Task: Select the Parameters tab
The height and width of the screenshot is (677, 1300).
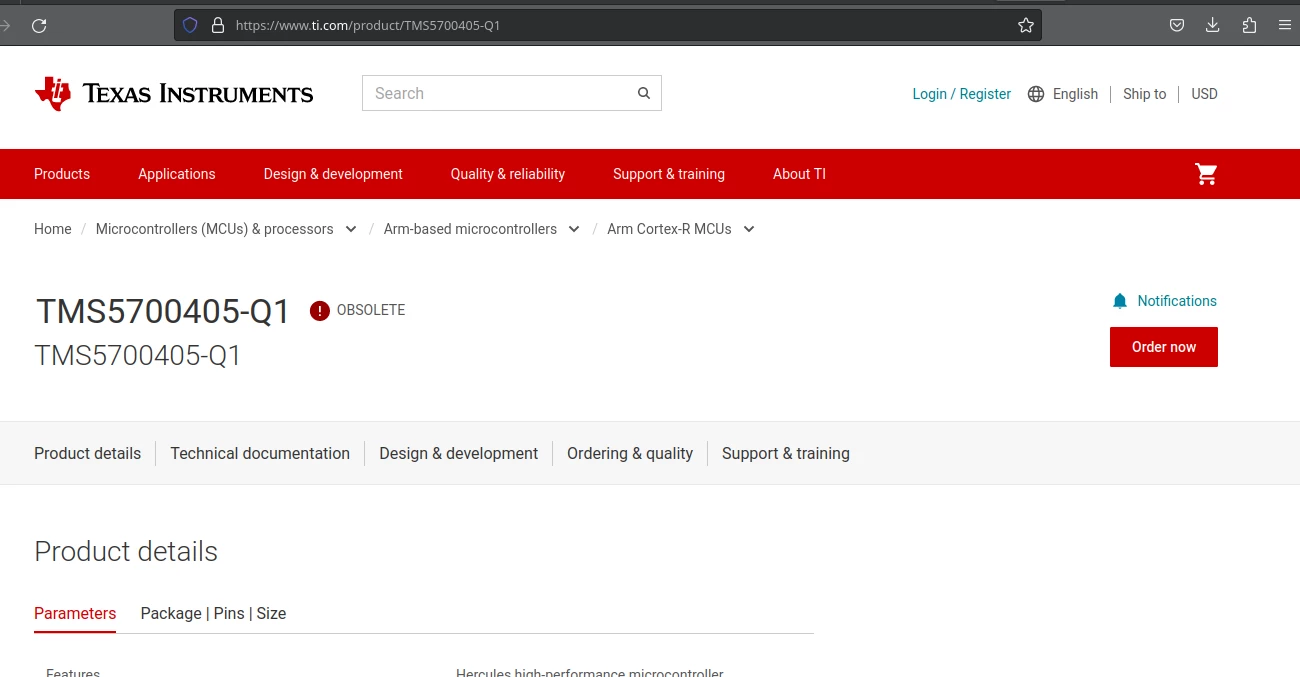Action: pos(75,613)
